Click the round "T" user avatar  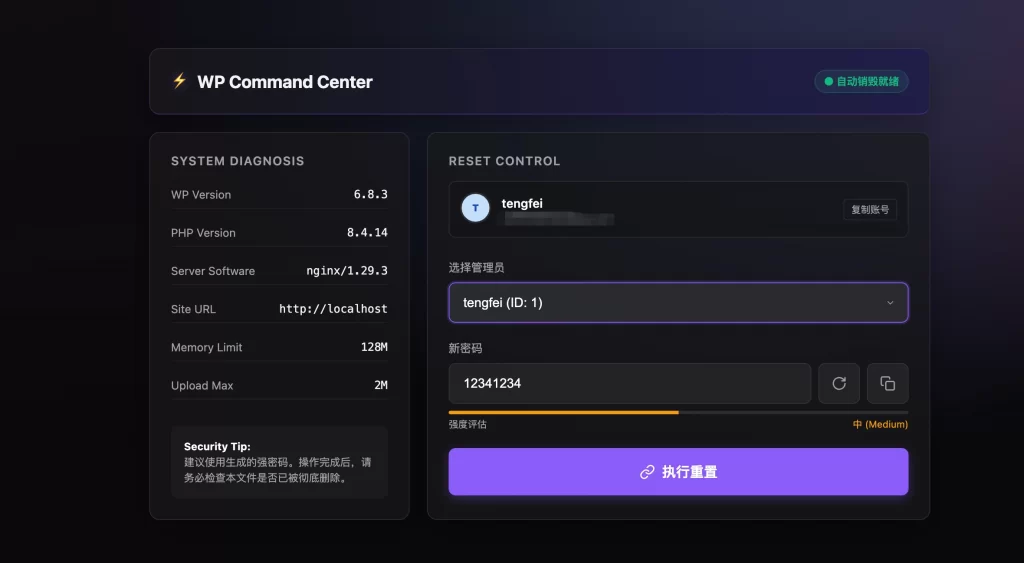[475, 208]
